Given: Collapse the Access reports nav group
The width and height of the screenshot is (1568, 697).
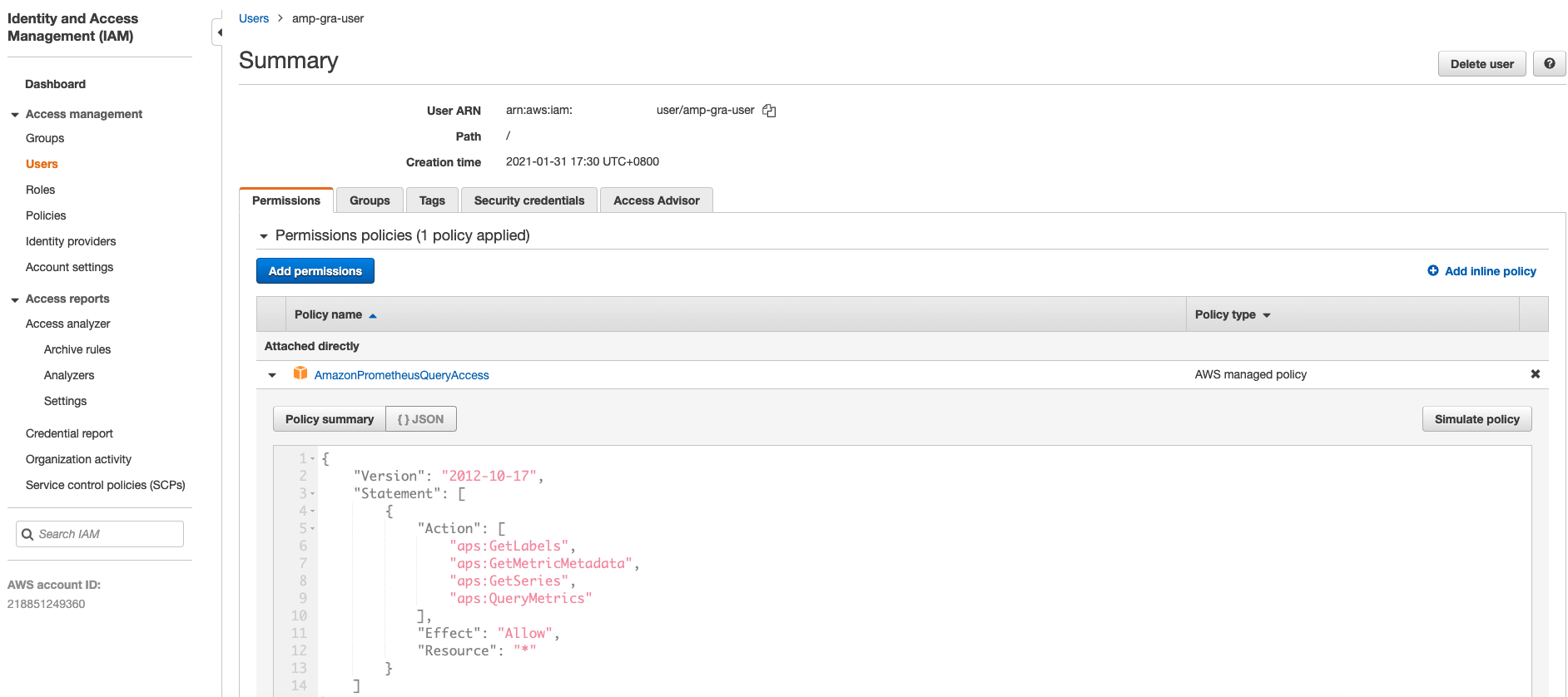Looking at the screenshot, I should 15,299.
